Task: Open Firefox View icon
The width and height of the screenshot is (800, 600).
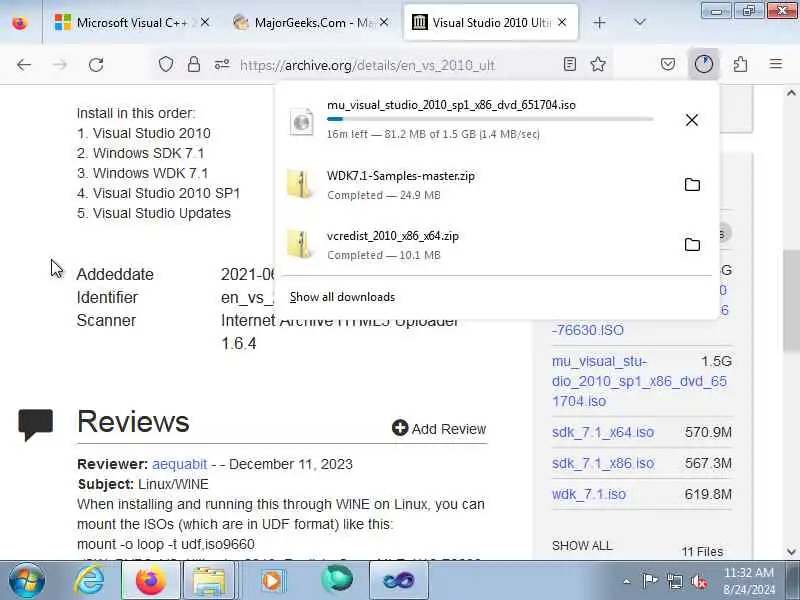Action: pos(19,22)
